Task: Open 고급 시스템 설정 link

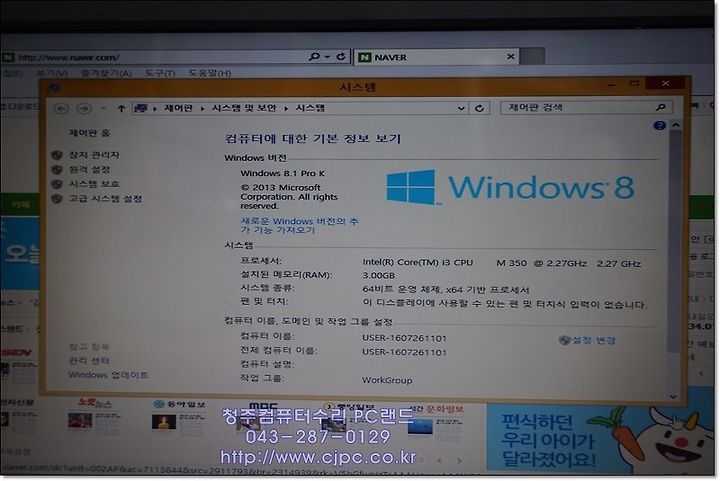Action: coord(106,199)
